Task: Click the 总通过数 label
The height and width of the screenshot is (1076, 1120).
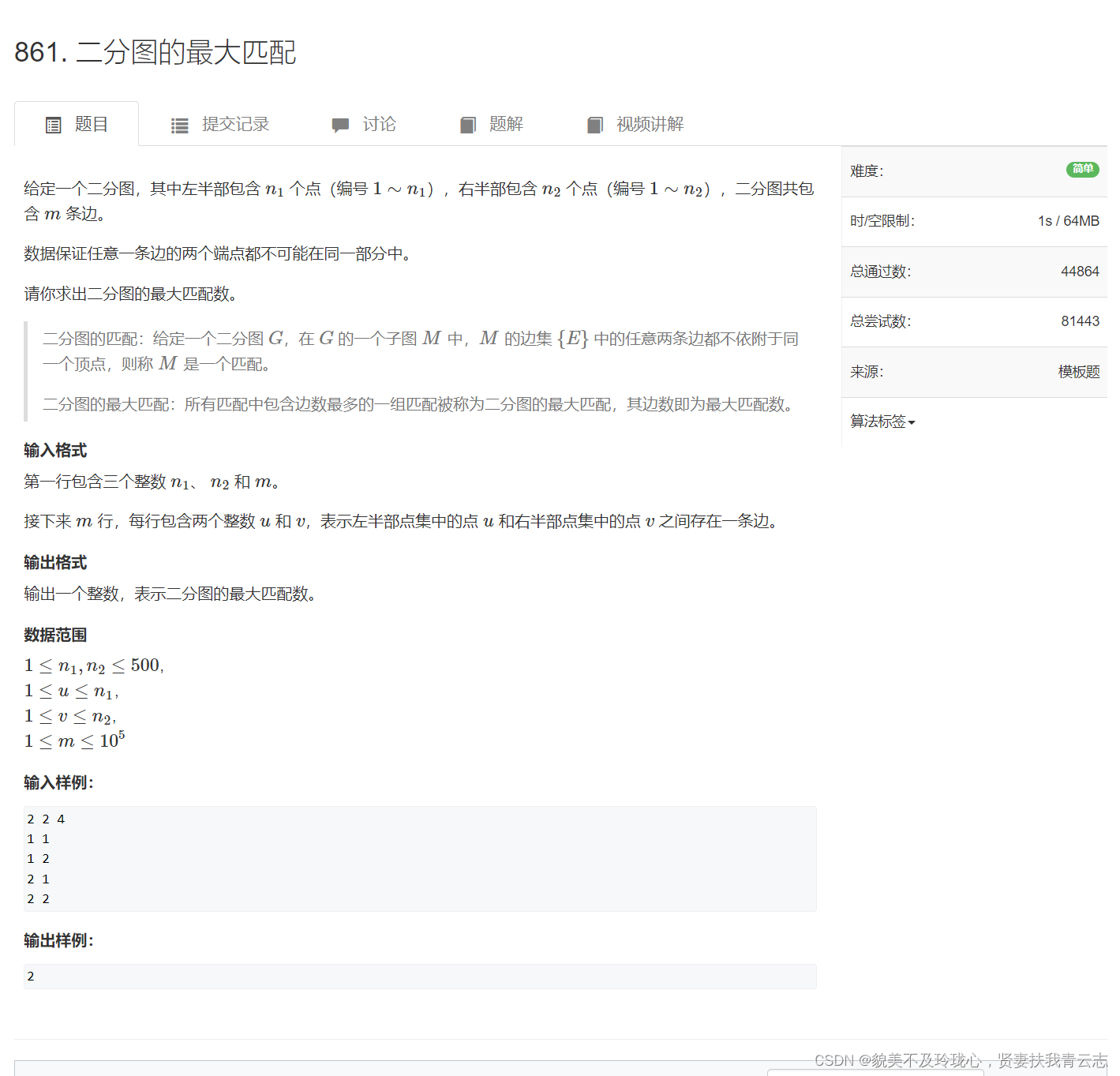Action: pos(881,272)
